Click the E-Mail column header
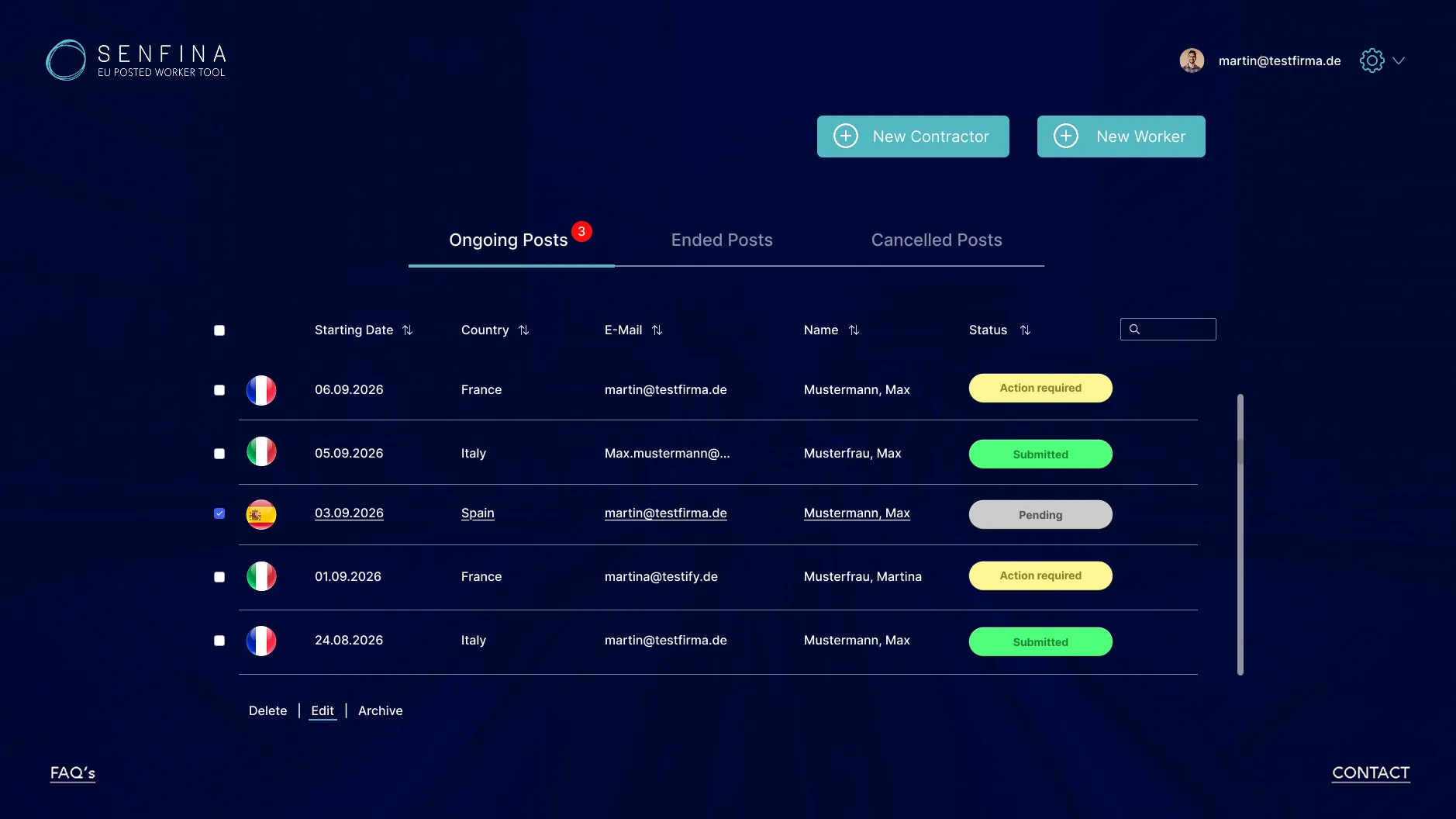Image resolution: width=1456 pixels, height=819 pixels. click(x=623, y=330)
